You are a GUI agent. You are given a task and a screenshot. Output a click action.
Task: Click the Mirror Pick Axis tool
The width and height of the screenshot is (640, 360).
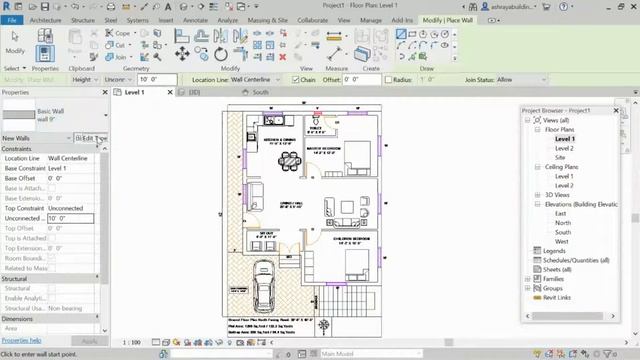[x=220, y=36]
